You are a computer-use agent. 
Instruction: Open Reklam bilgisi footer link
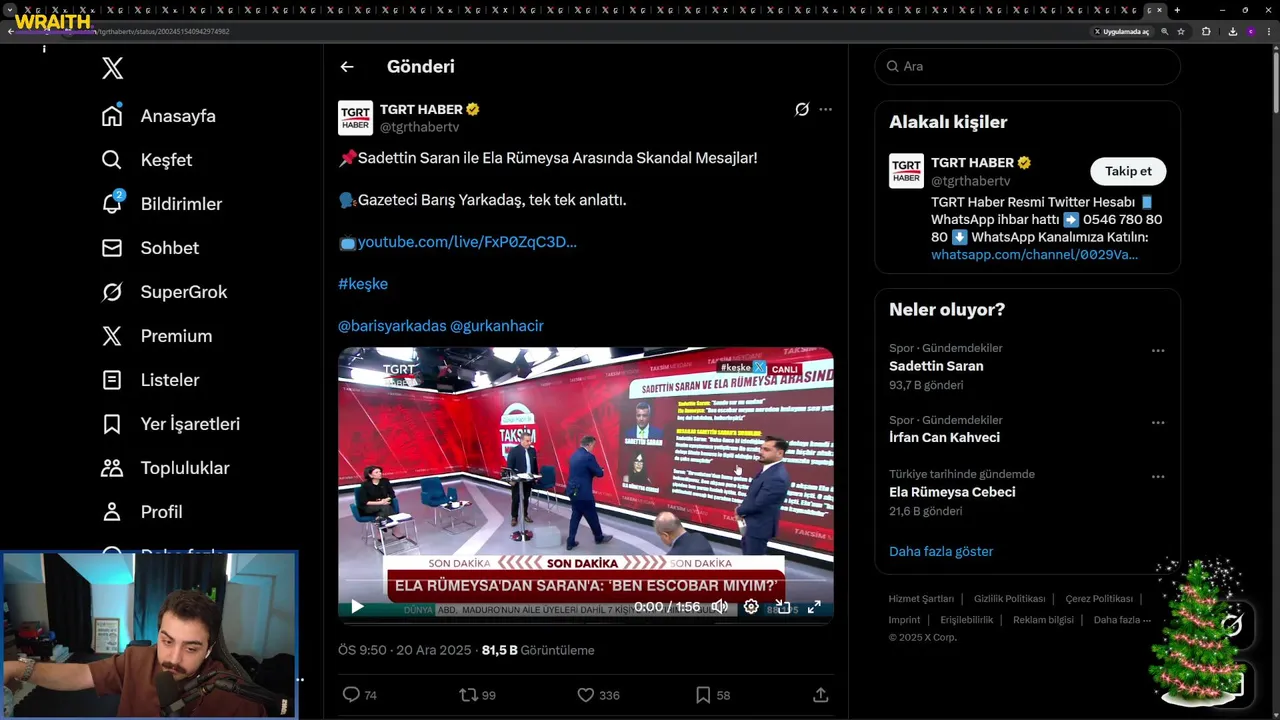1043,620
